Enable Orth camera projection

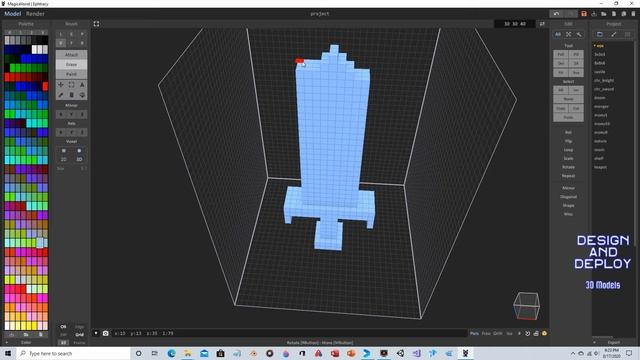(498, 333)
